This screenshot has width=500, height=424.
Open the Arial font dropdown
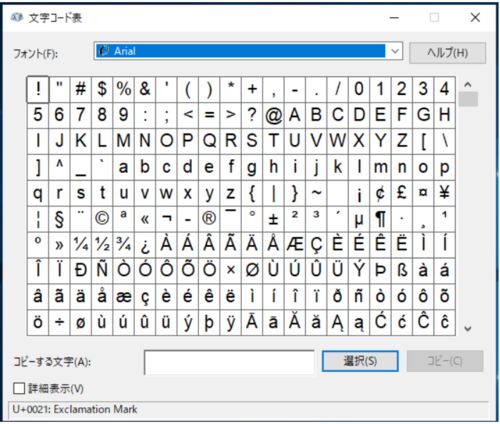point(395,51)
